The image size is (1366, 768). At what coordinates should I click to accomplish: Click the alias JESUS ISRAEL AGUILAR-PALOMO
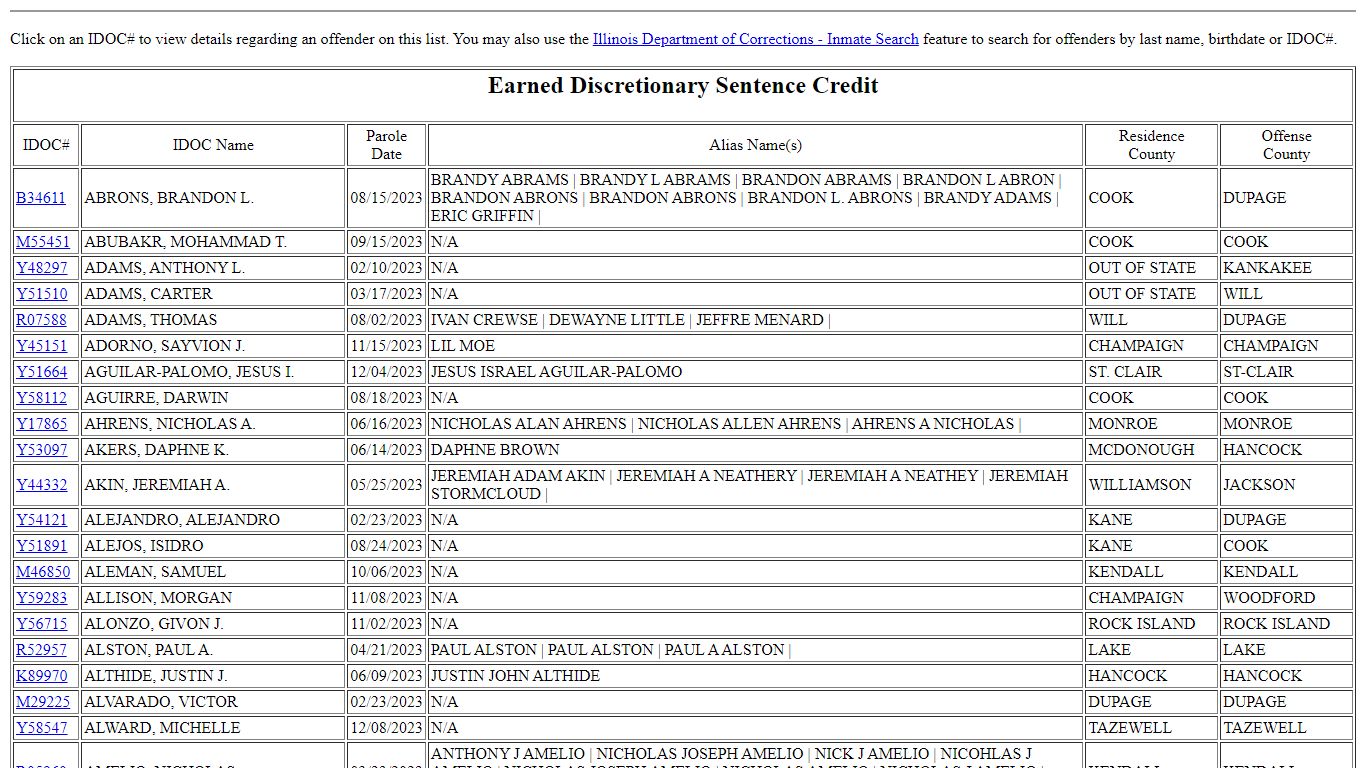click(x=556, y=372)
